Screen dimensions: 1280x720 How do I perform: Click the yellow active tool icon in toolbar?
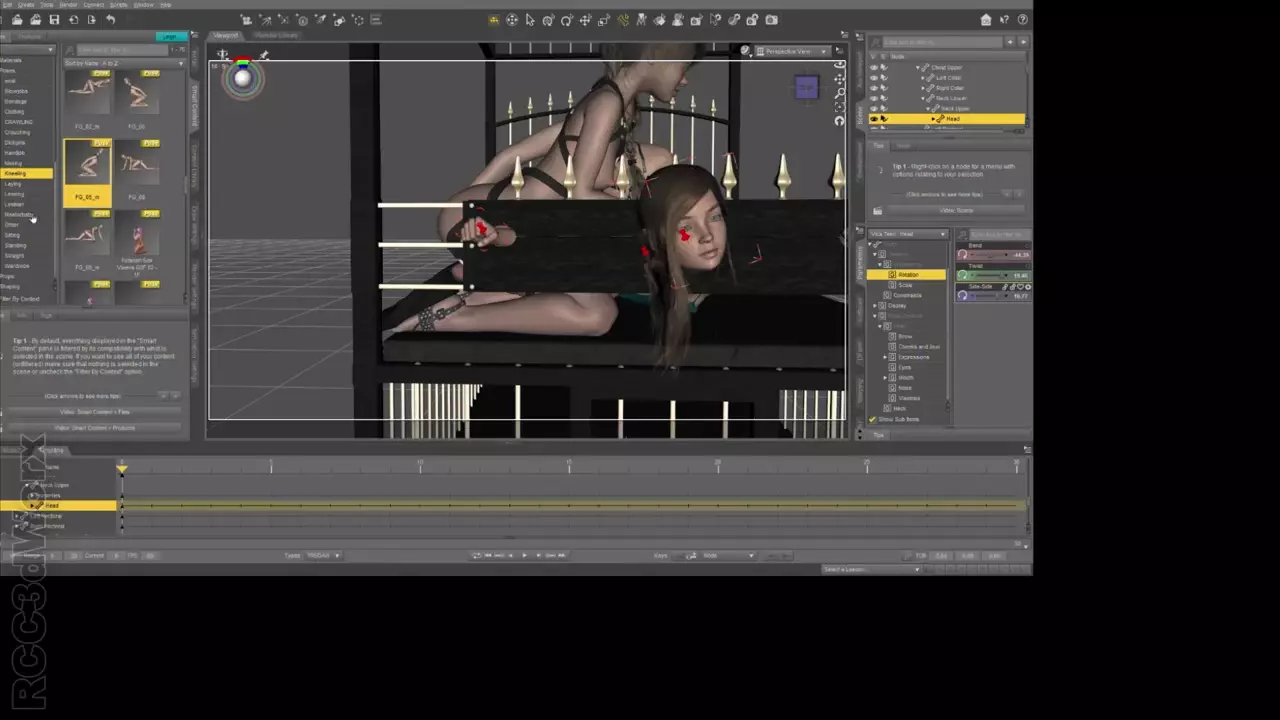(494, 20)
